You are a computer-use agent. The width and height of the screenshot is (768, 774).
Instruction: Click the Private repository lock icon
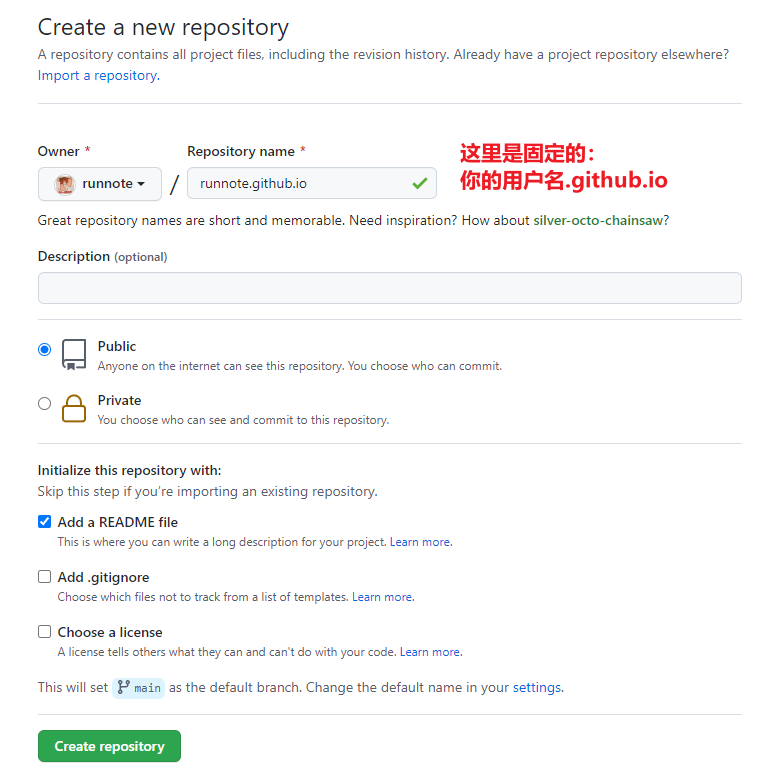click(x=74, y=408)
